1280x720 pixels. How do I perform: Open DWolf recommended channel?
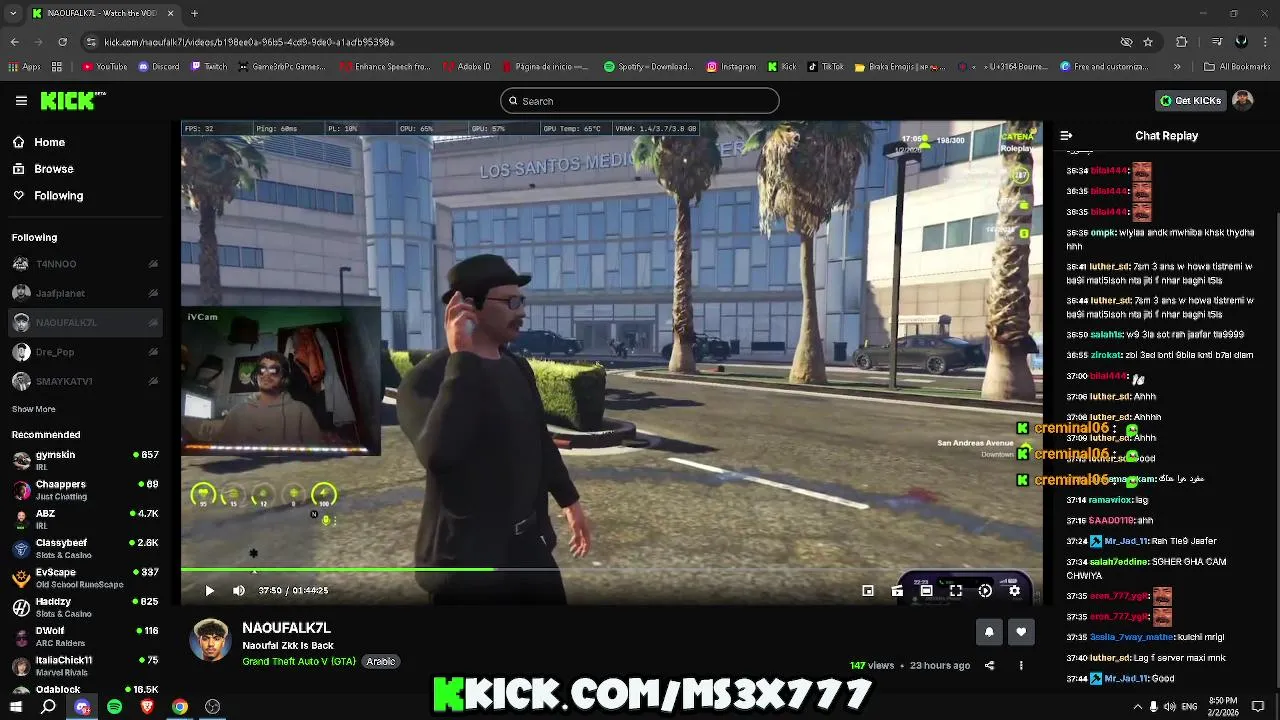(x=85, y=636)
